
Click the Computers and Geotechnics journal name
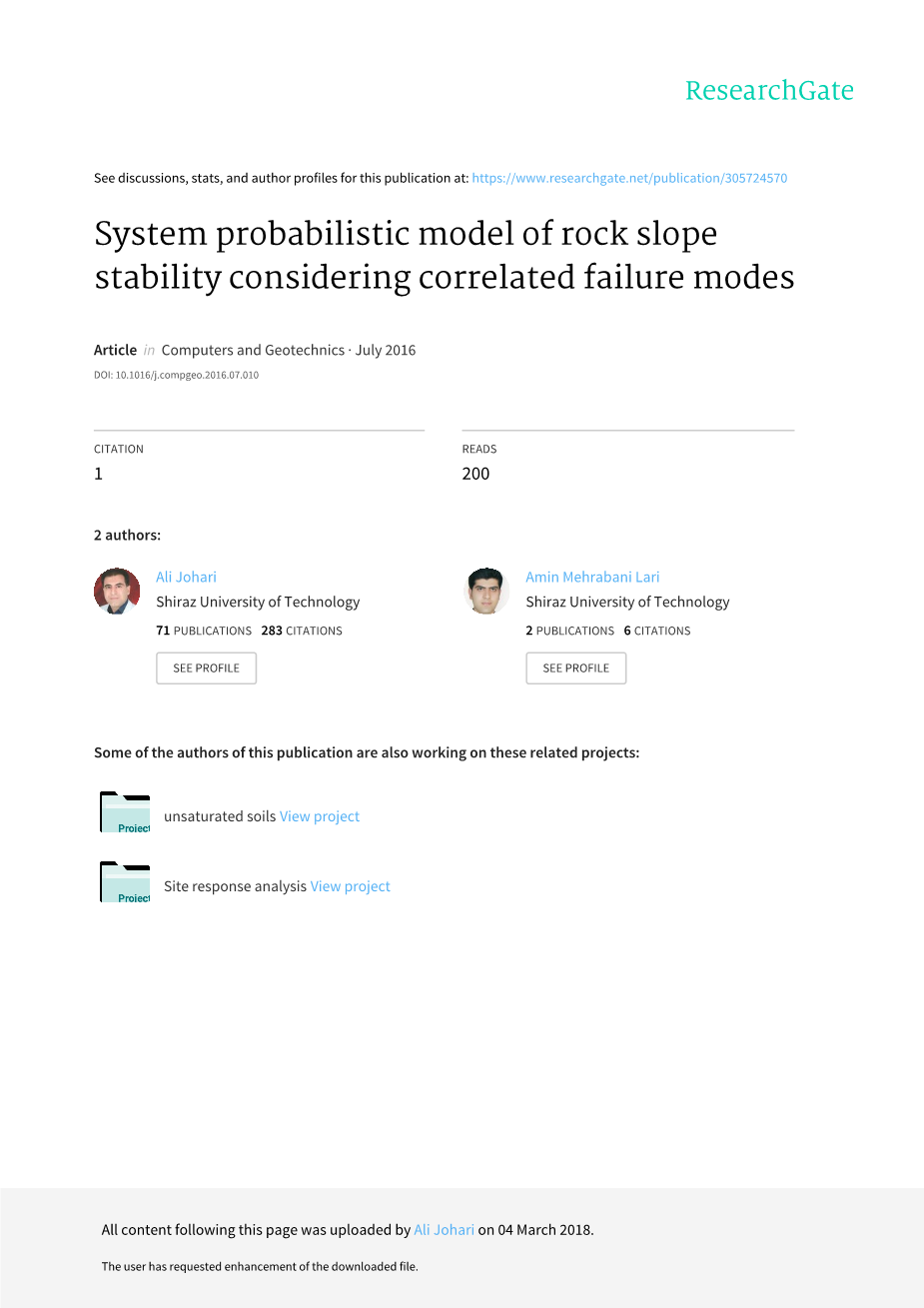(x=253, y=350)
